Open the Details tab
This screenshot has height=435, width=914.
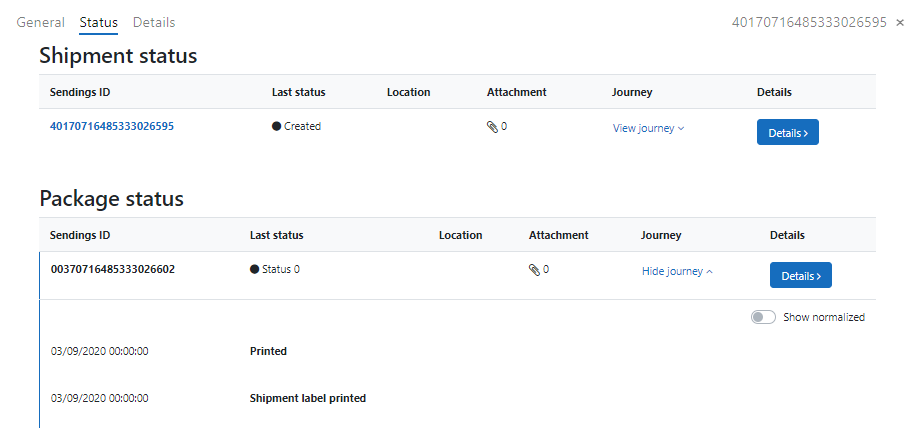[x=153, y=22]
